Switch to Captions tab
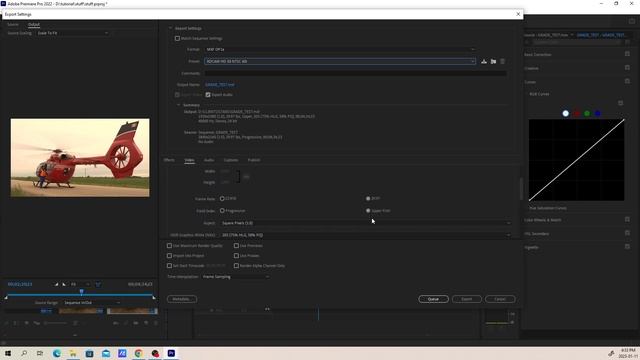Image resolution: width=640 pixels, height=360 pixels. pyautogui.click(x=231, y=160)
